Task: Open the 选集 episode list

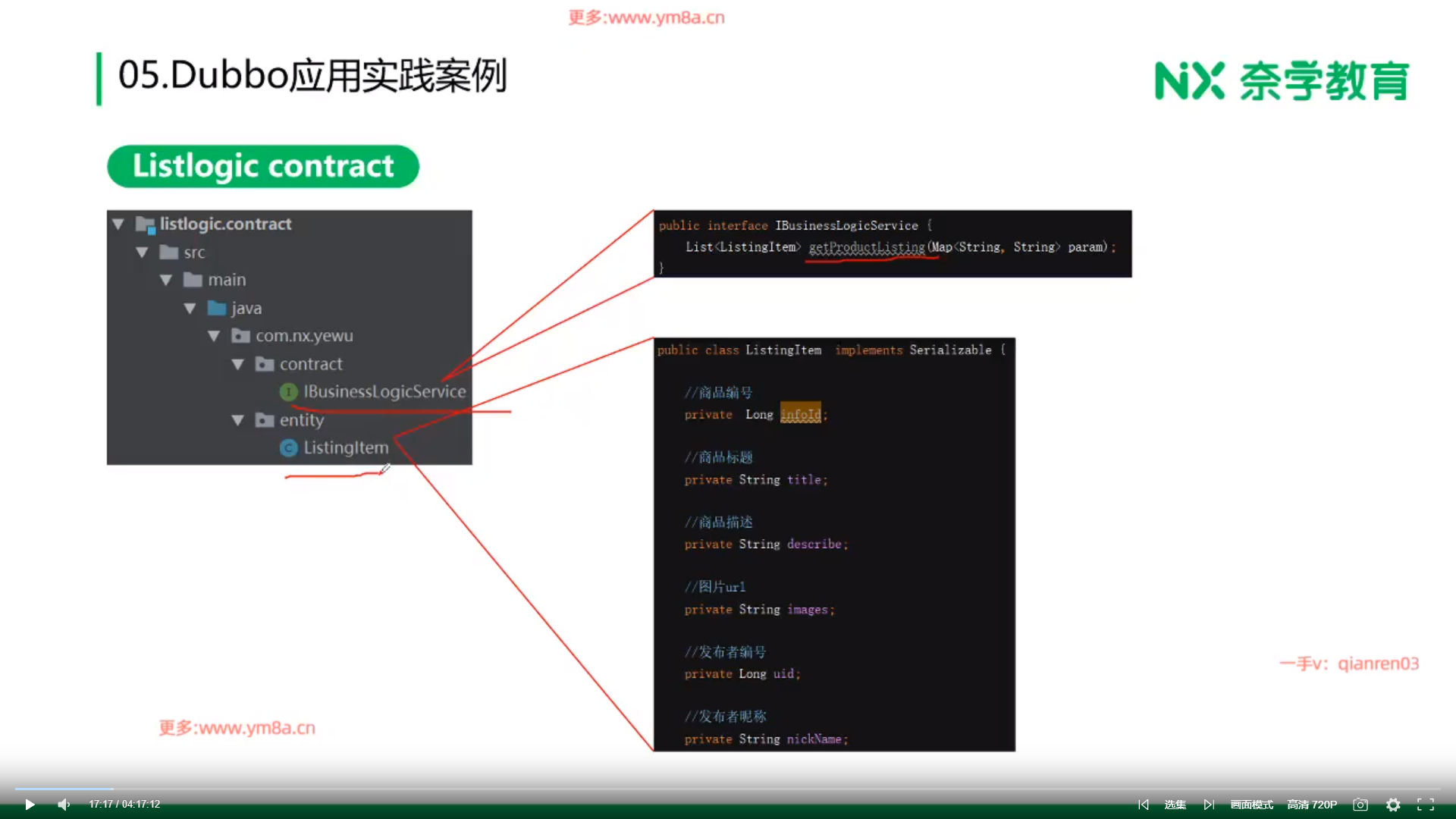Action: (1175, 805)
